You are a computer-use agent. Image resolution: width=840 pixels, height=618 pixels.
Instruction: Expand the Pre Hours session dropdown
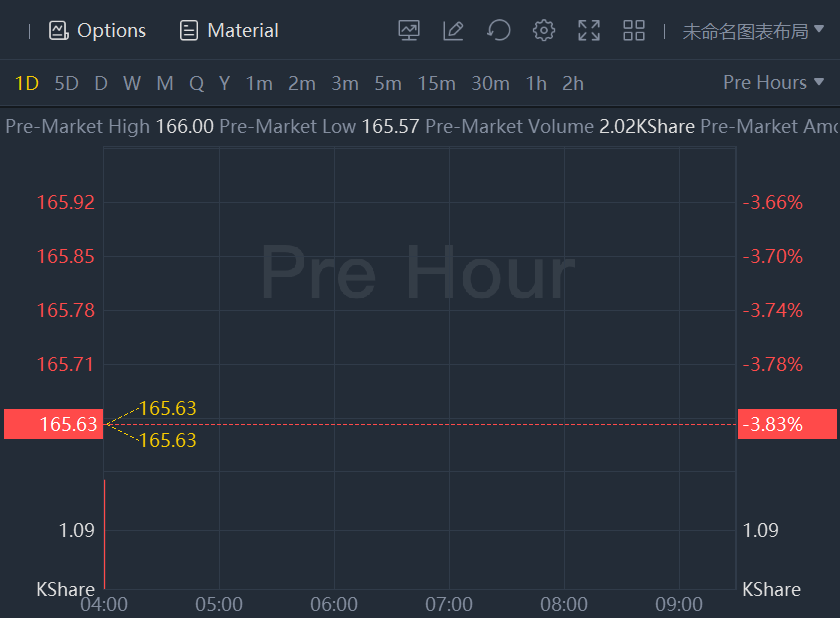coord(774,82)
